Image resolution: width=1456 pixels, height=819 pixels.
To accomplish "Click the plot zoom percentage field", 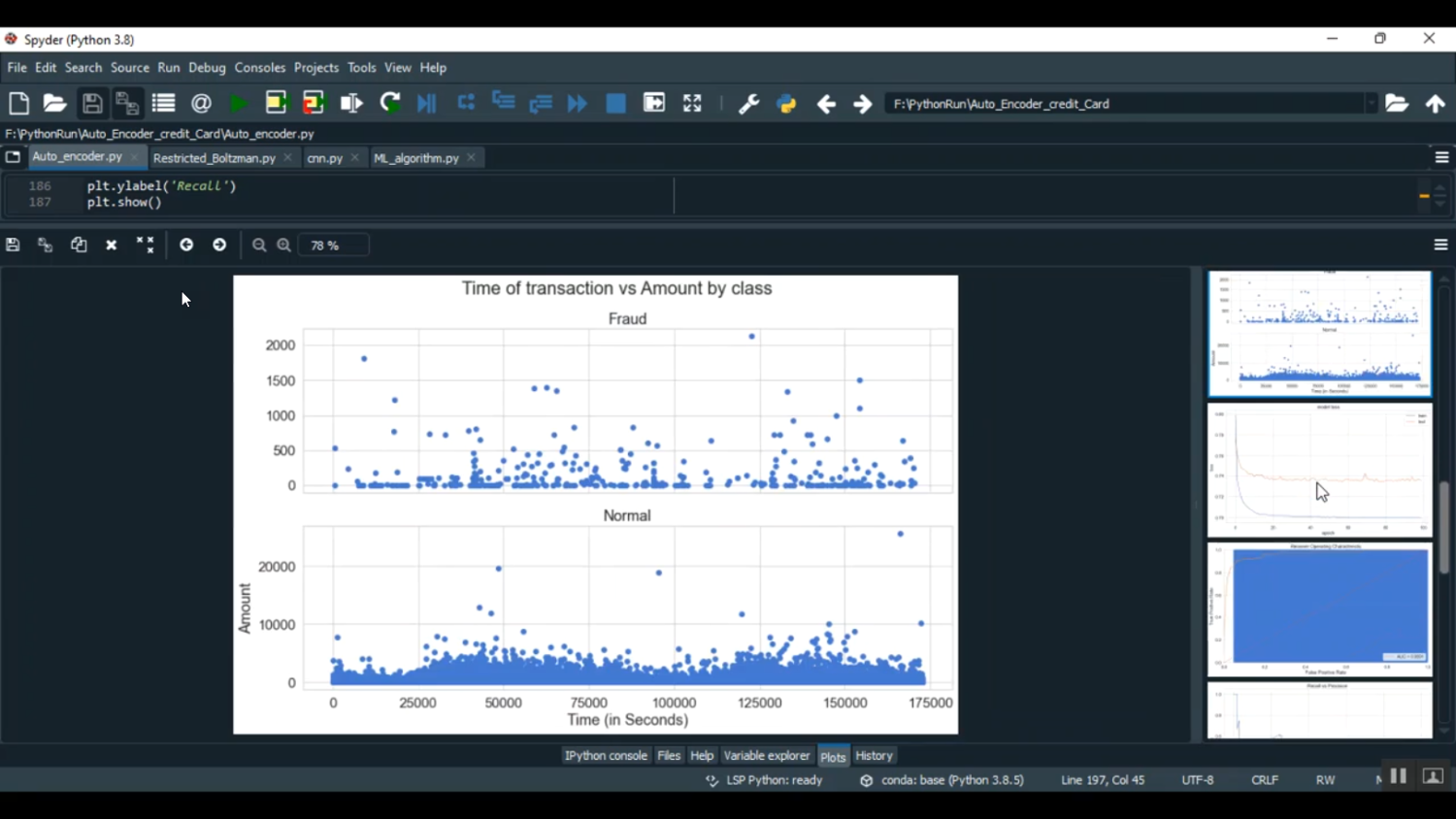I will [x=333, y=246].
